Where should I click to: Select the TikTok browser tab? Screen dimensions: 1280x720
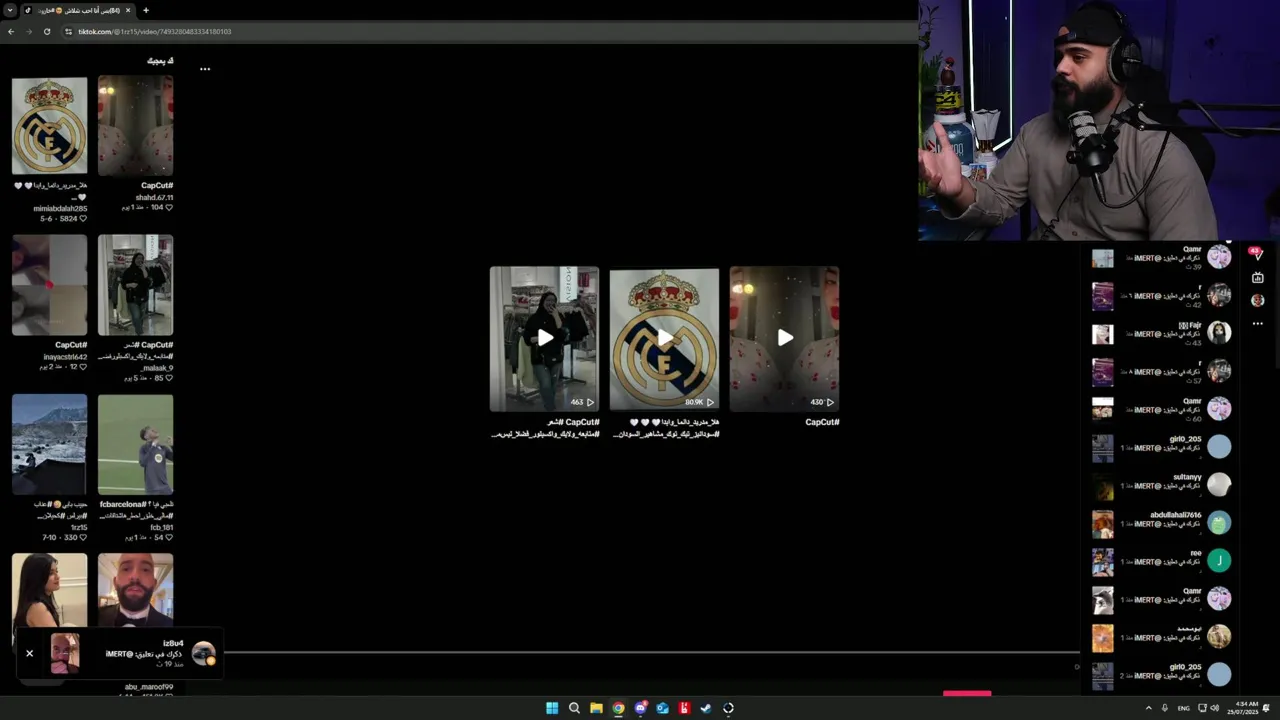(x=80, y=10)
